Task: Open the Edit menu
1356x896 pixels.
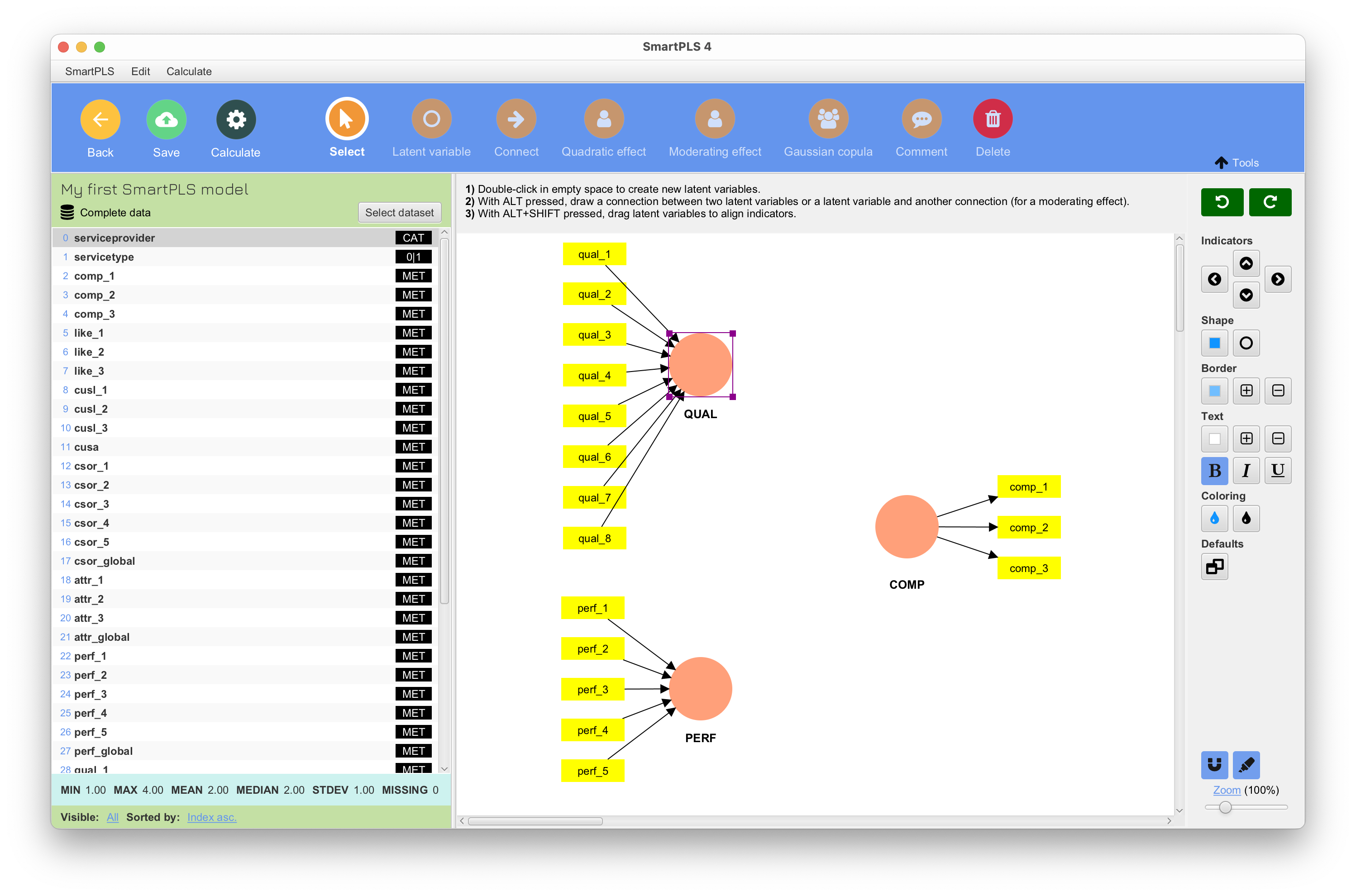Action: click(140, 71)
